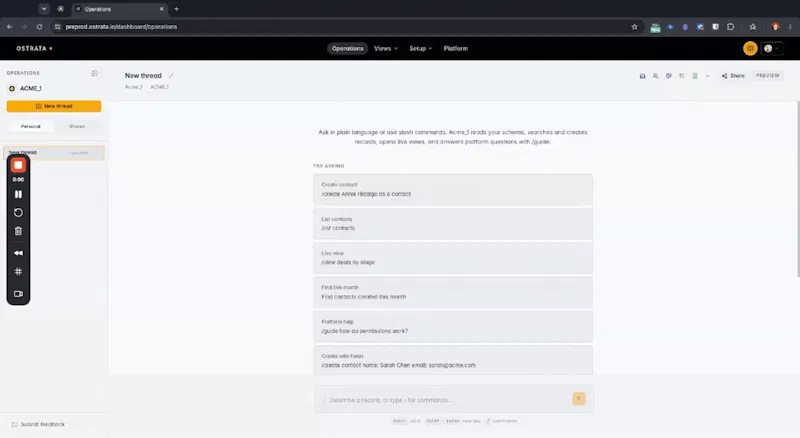Click the purple shield icon in toolbar
The height and width of the screenshot is (438, 800).
click(668, 76)
